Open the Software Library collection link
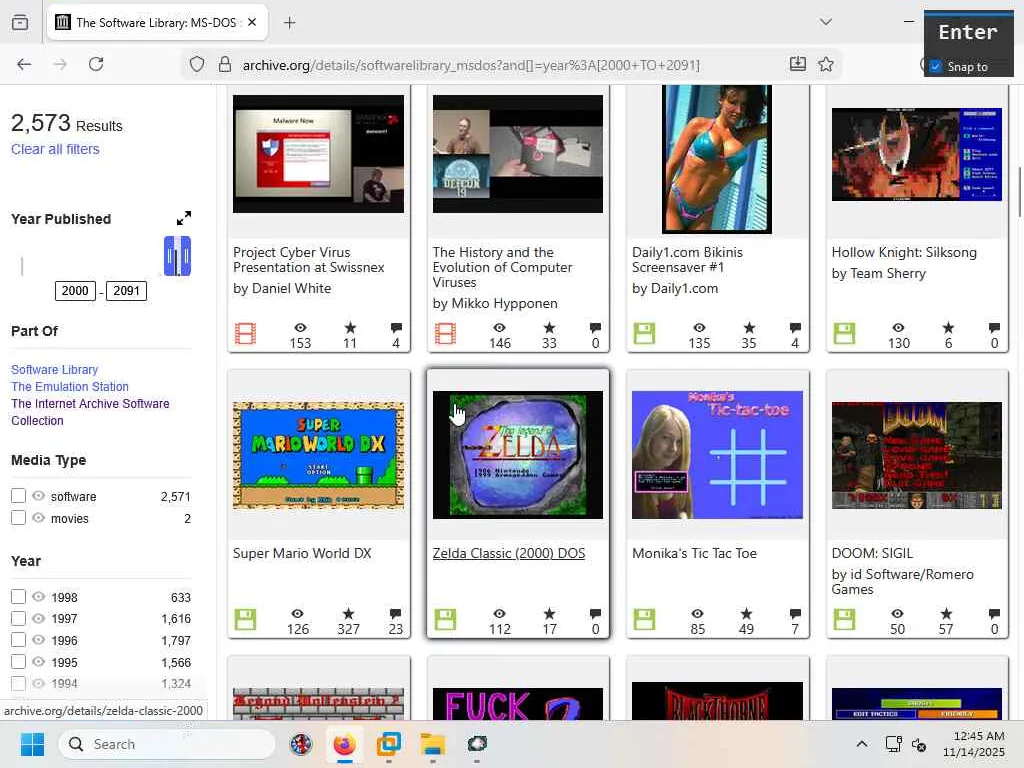The height and width of the screenshot is (768, 1024). (x=54, y=370)
